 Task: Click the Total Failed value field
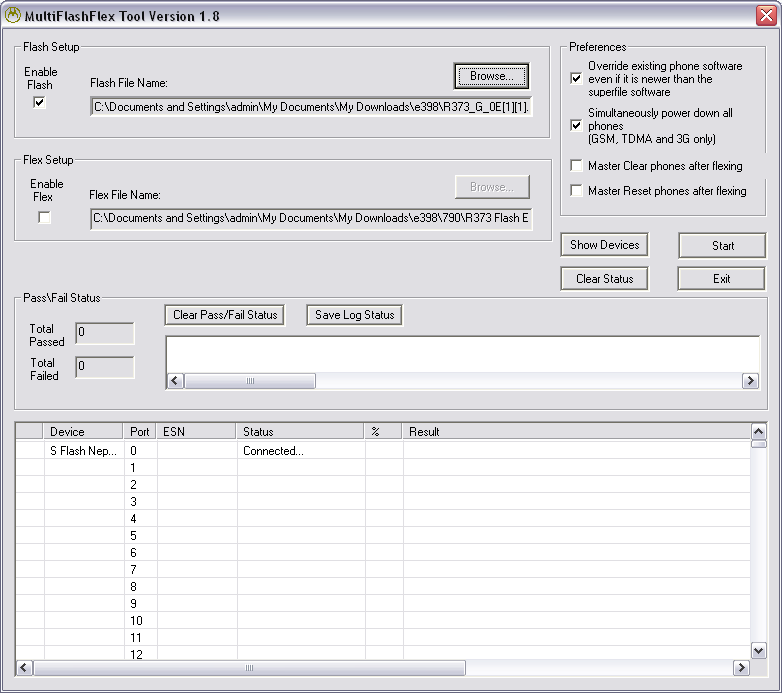tap(105, 367)
